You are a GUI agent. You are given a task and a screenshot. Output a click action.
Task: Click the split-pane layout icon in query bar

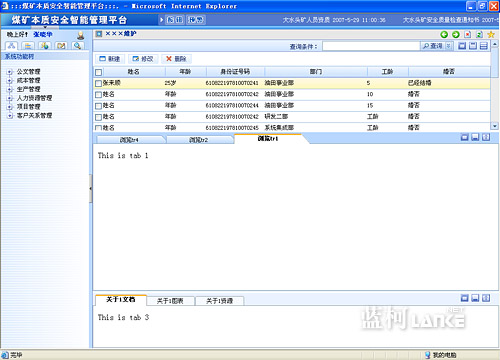tap(473, 46)
